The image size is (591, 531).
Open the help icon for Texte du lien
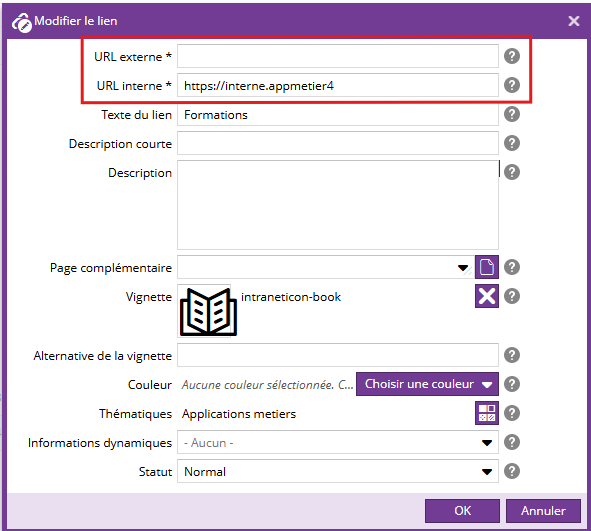tap(512, 114)
